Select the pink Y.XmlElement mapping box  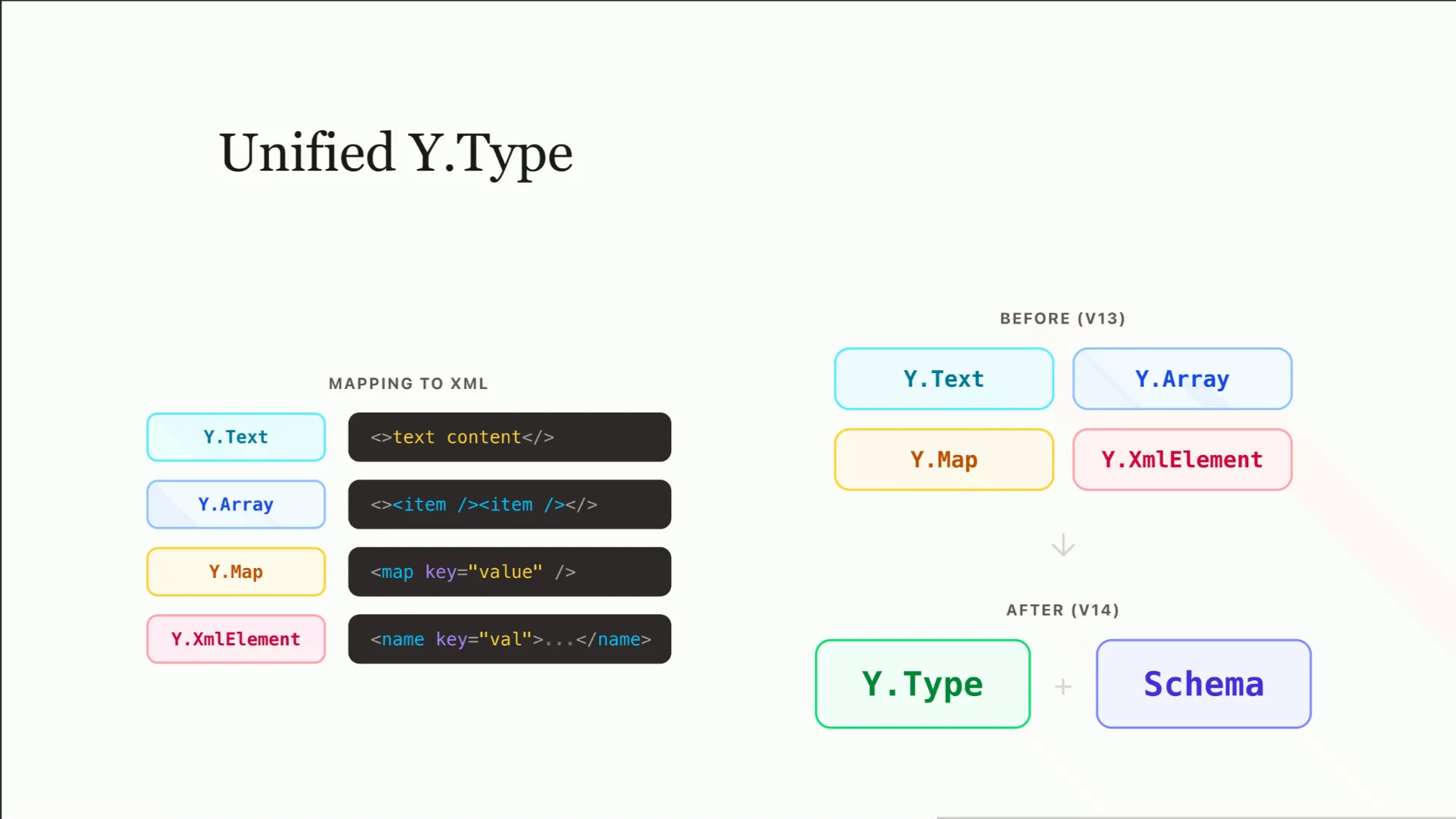pos(236,639)
